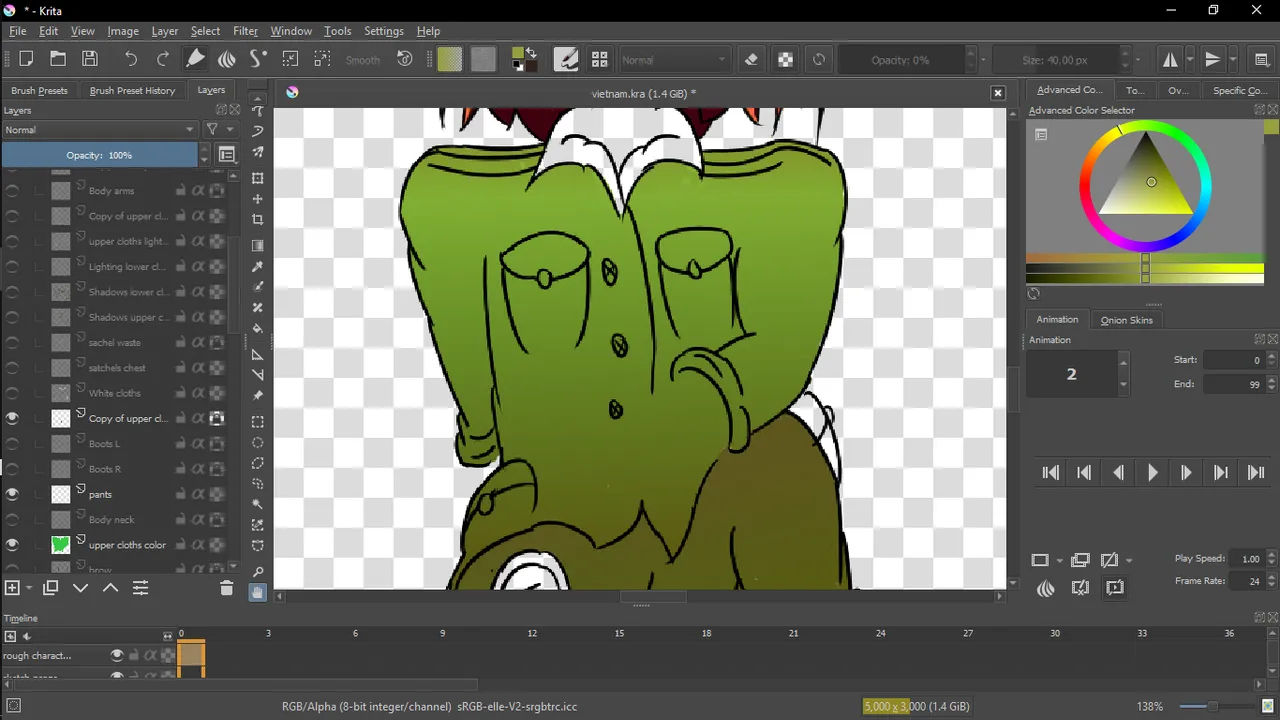Show the Body neck layer
This screenshot has width=1280, height=720.
[x=12, y=520]
